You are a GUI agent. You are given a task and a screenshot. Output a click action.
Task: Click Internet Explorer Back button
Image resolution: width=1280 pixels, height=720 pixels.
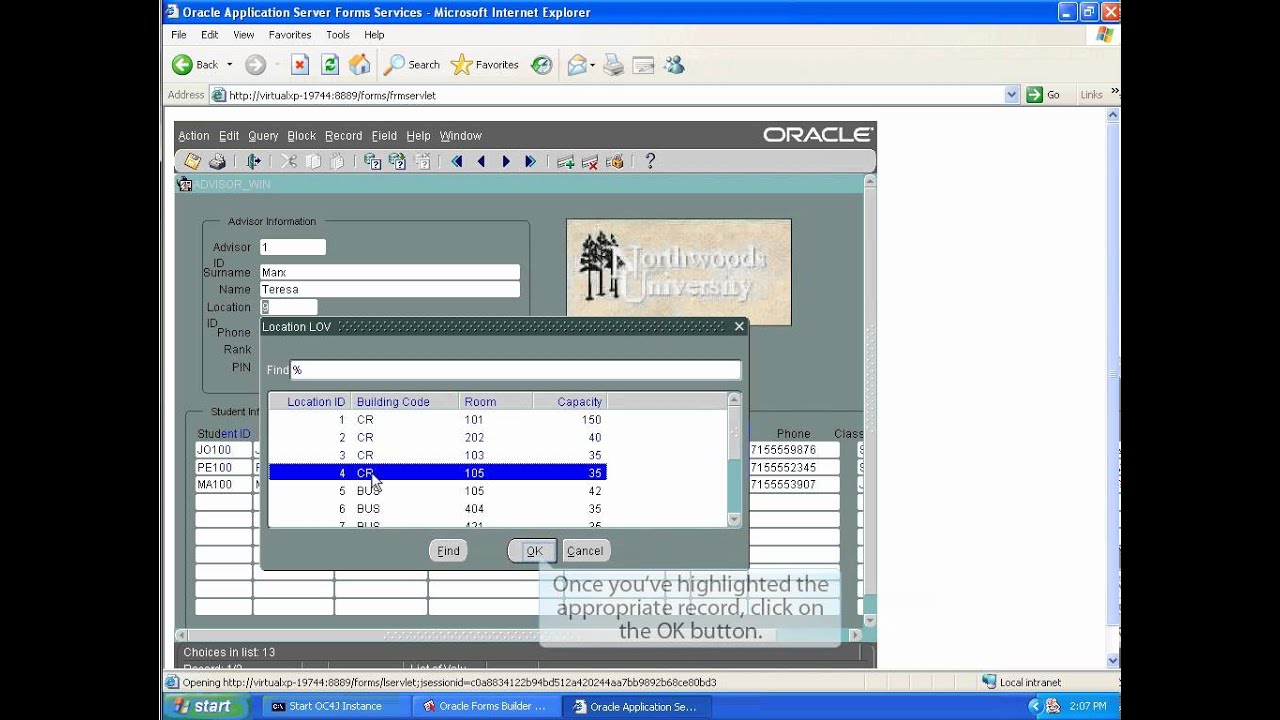click(x=195, y=65)
